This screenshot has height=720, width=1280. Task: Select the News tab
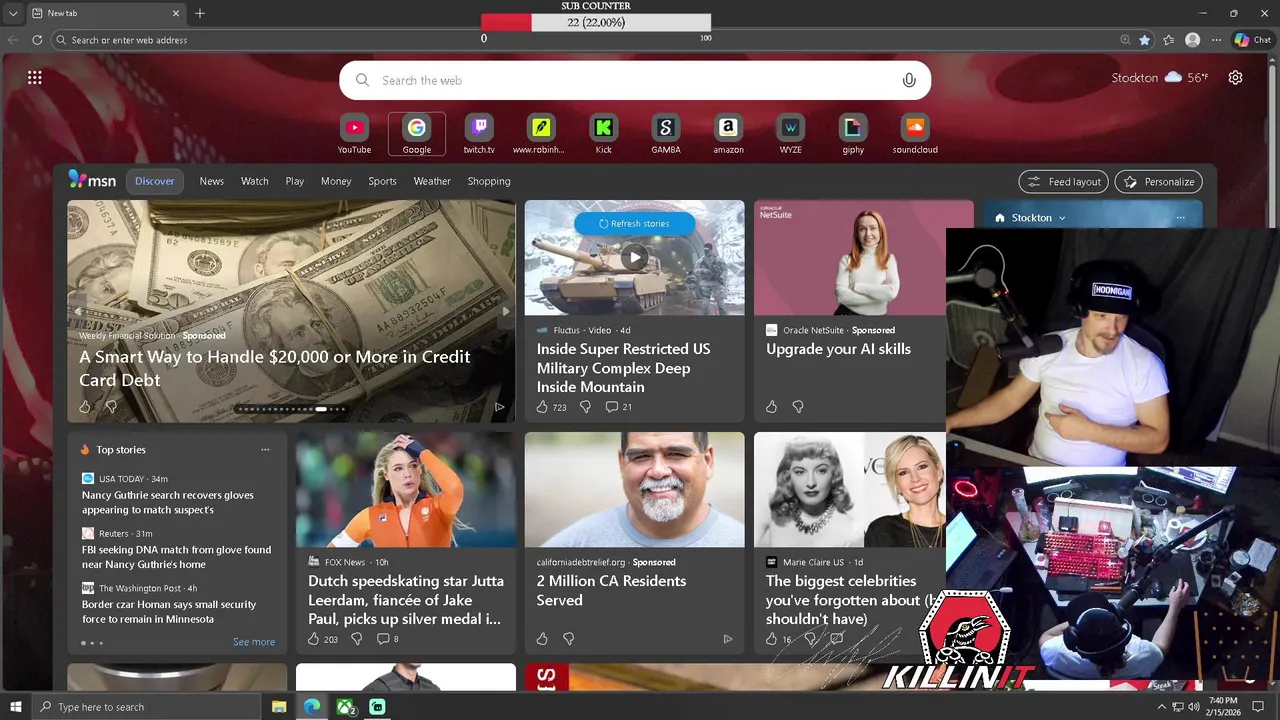click(x=212, y=181)
